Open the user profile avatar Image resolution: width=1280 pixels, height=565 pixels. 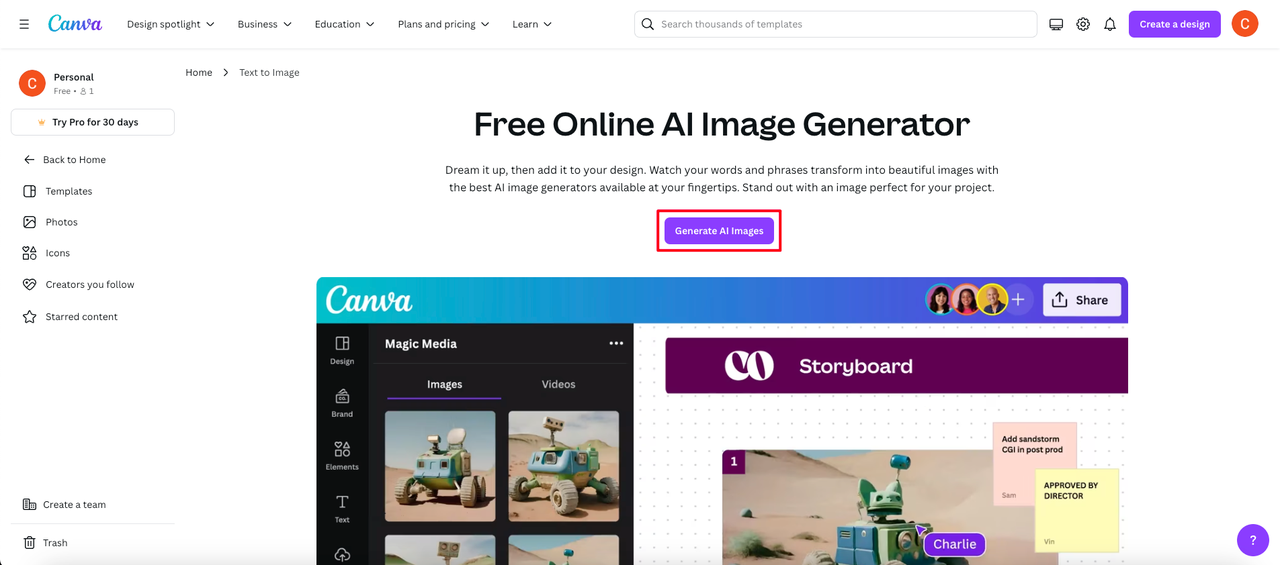[1245, 24]
